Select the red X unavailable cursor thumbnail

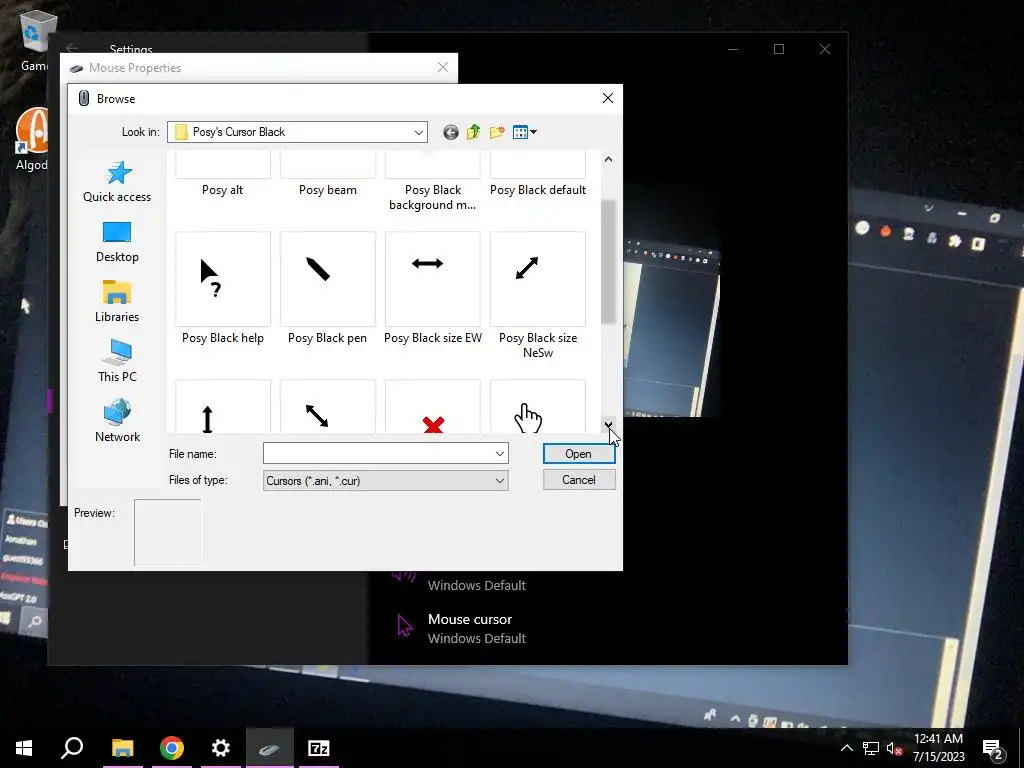pyautogui.click(x=432, y=406)
